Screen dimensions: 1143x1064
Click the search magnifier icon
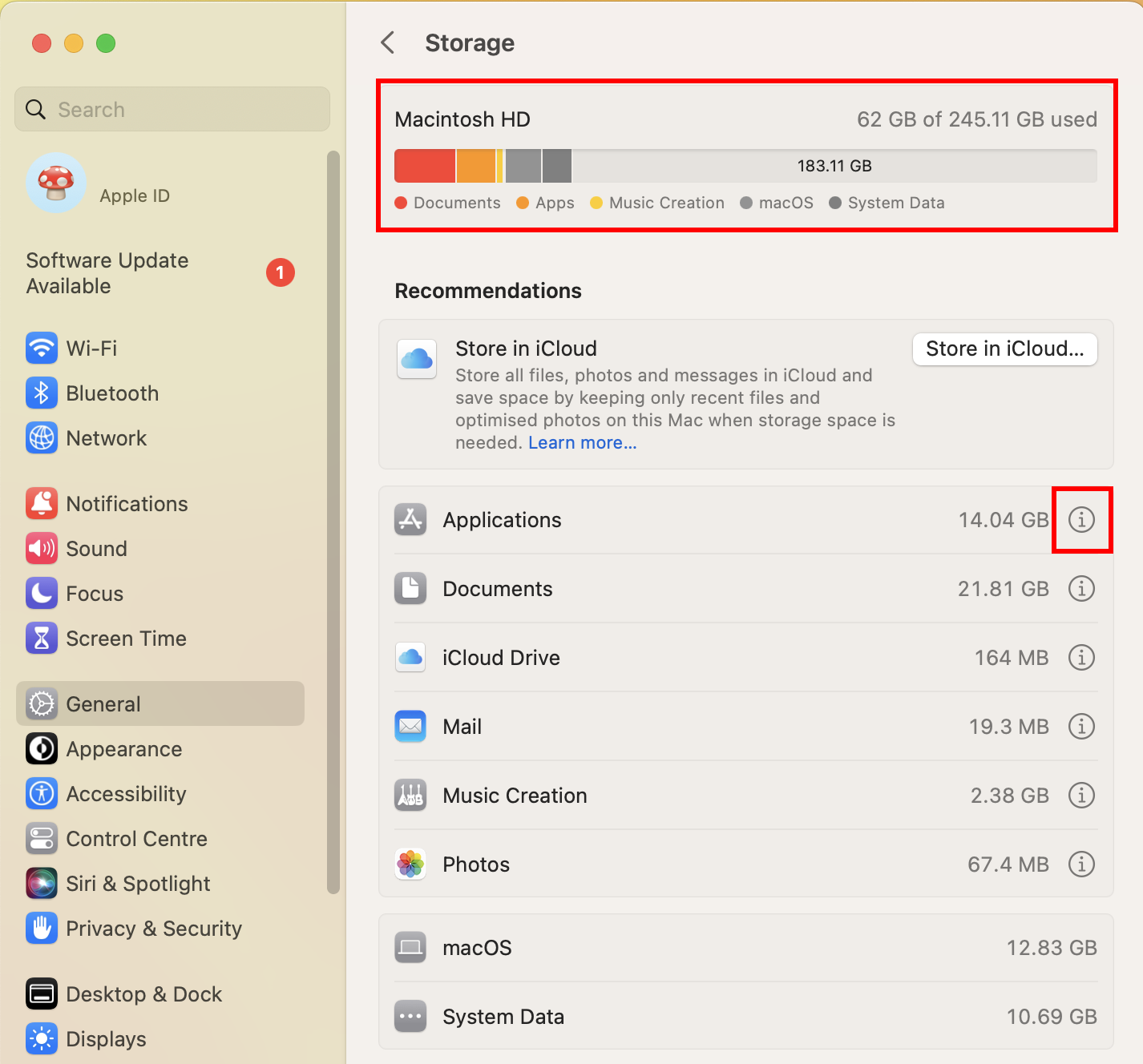(36, 109)
